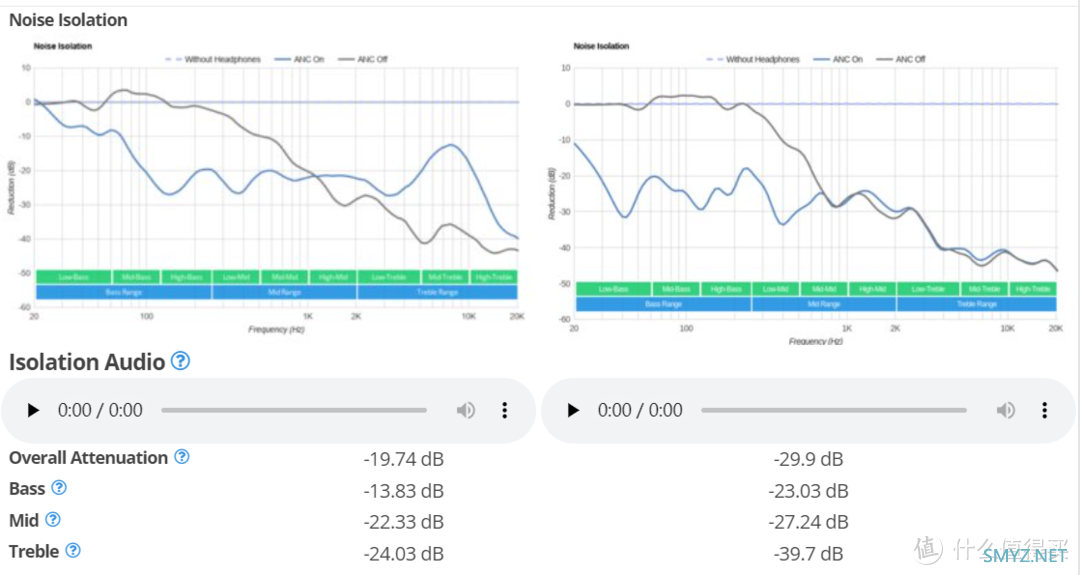Toggle 'ANC Off' legend in left chart
This screenshot has width=1080, height=575.
click(x=362, y=59)
